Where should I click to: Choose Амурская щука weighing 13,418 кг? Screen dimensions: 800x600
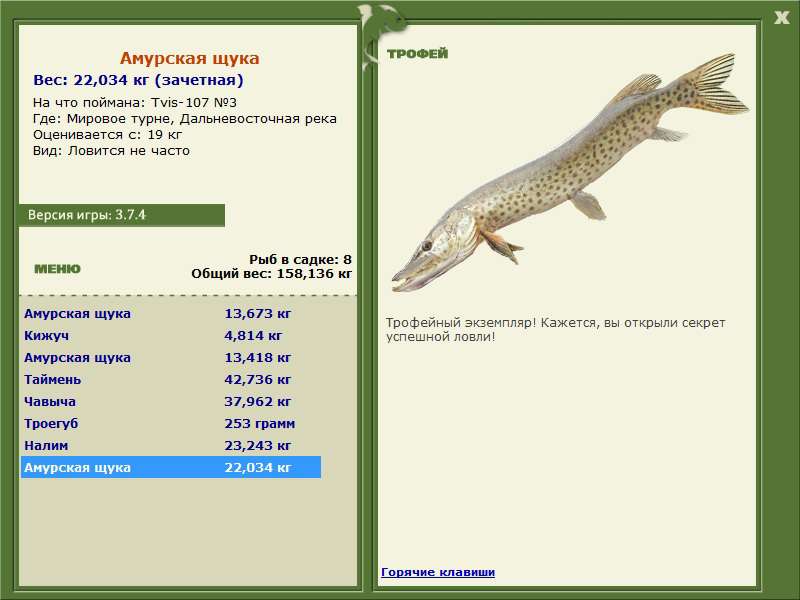pyautogui.click(x=170, y=358)
